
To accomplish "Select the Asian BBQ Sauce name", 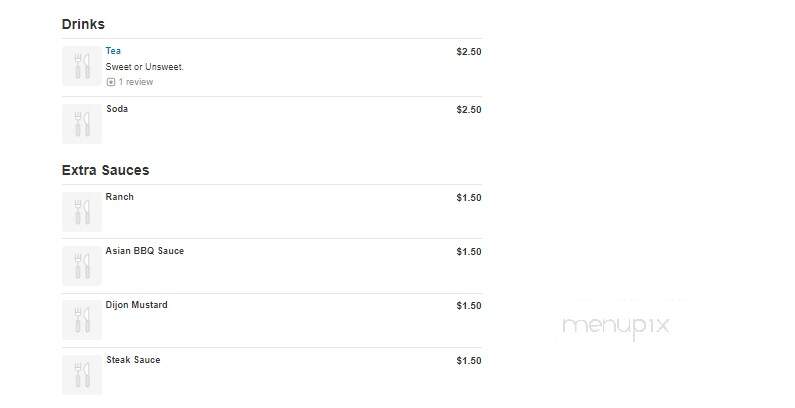I will point(144,251).
